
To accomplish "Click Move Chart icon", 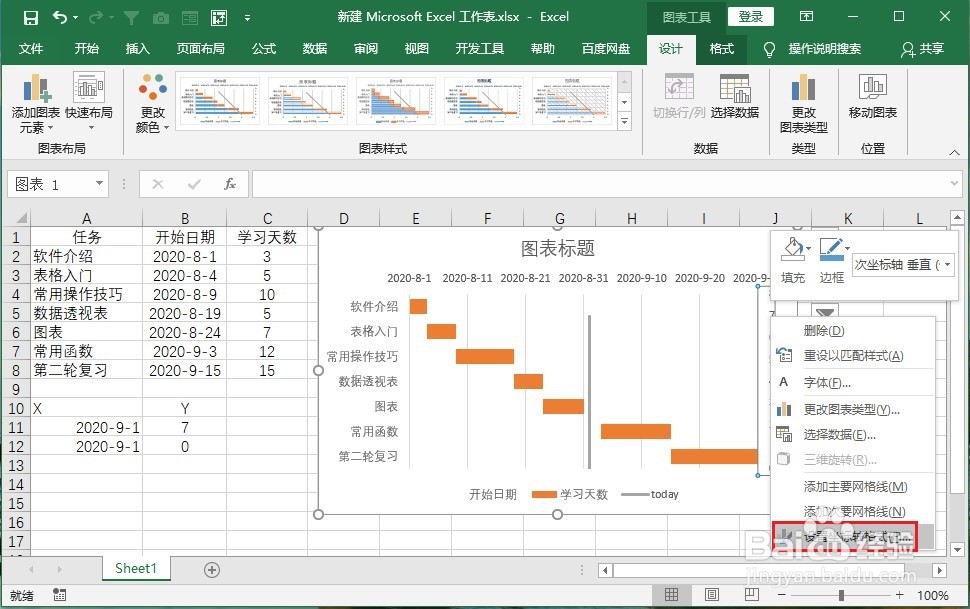I will [872, 96].
